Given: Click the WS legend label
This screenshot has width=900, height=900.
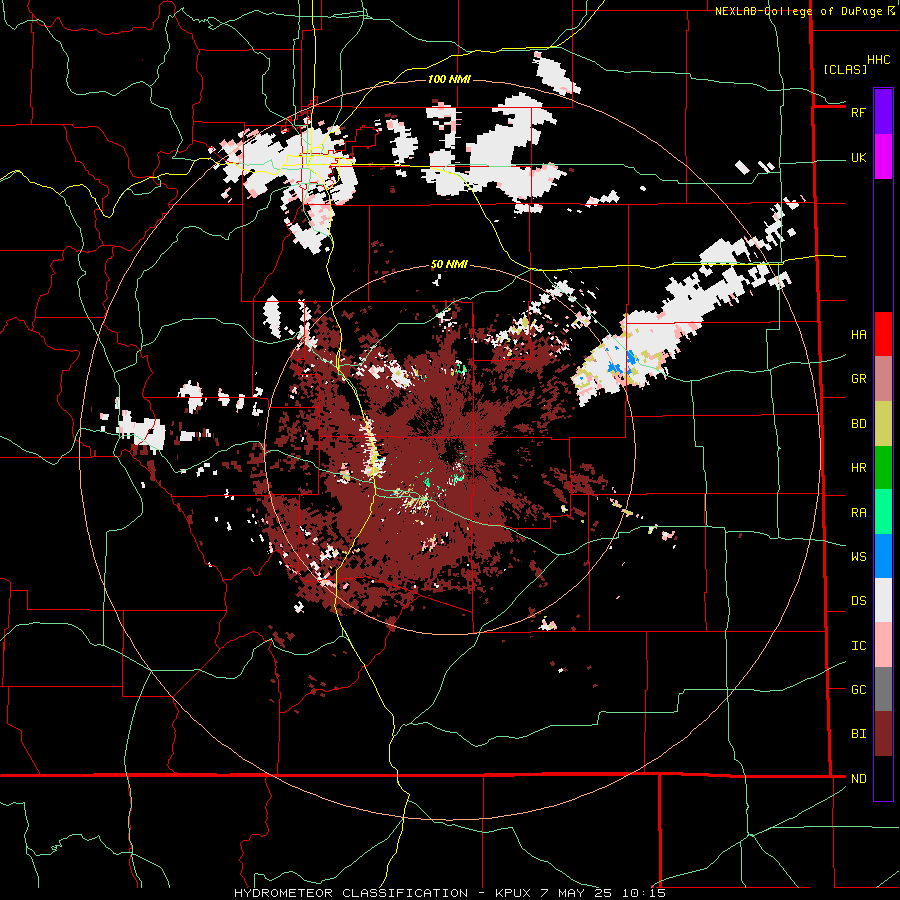Looking at the screenshot, I should click(x=858, y=557).
